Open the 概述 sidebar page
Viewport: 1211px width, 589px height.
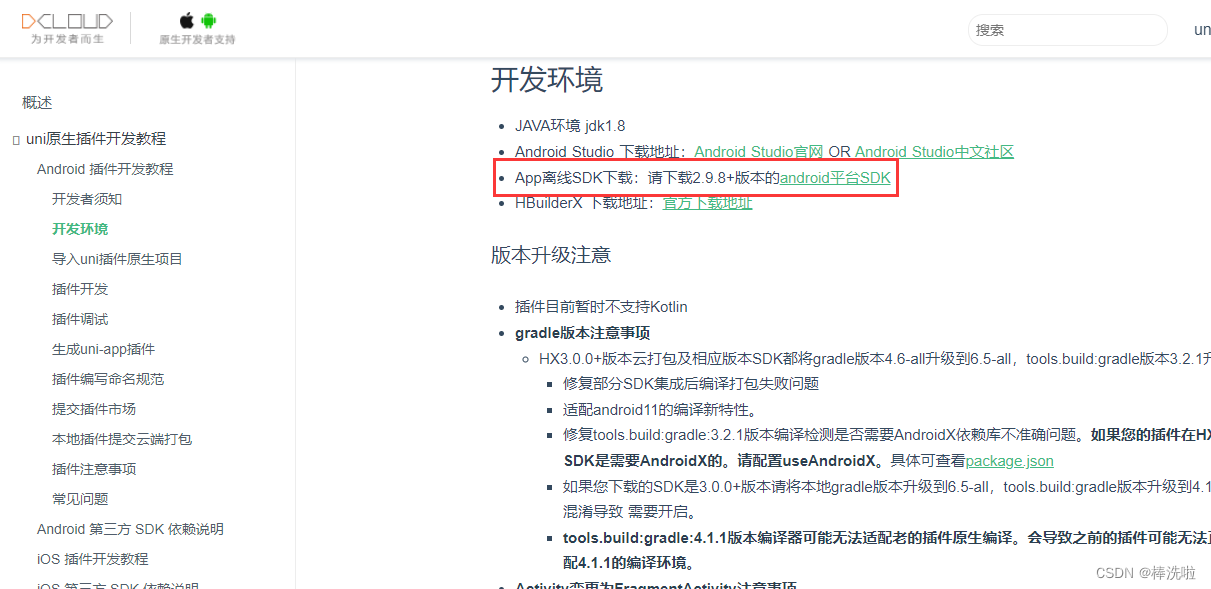[36, 102]
